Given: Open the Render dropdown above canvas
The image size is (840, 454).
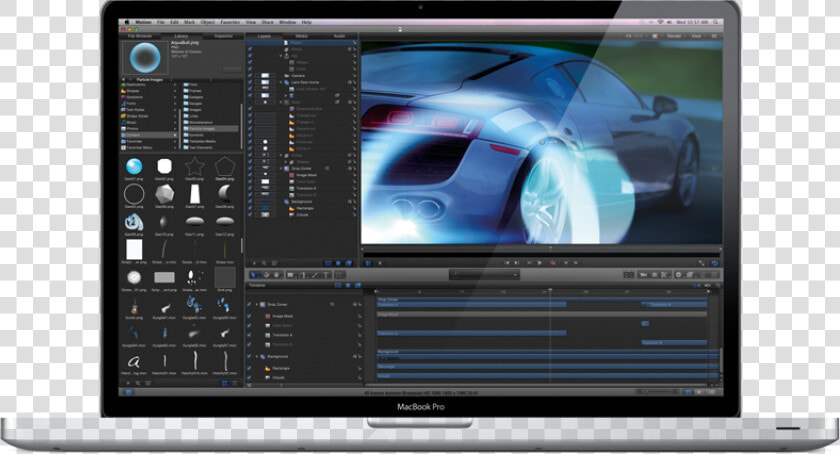Looking at the screenshot, I should click(675, 36).
